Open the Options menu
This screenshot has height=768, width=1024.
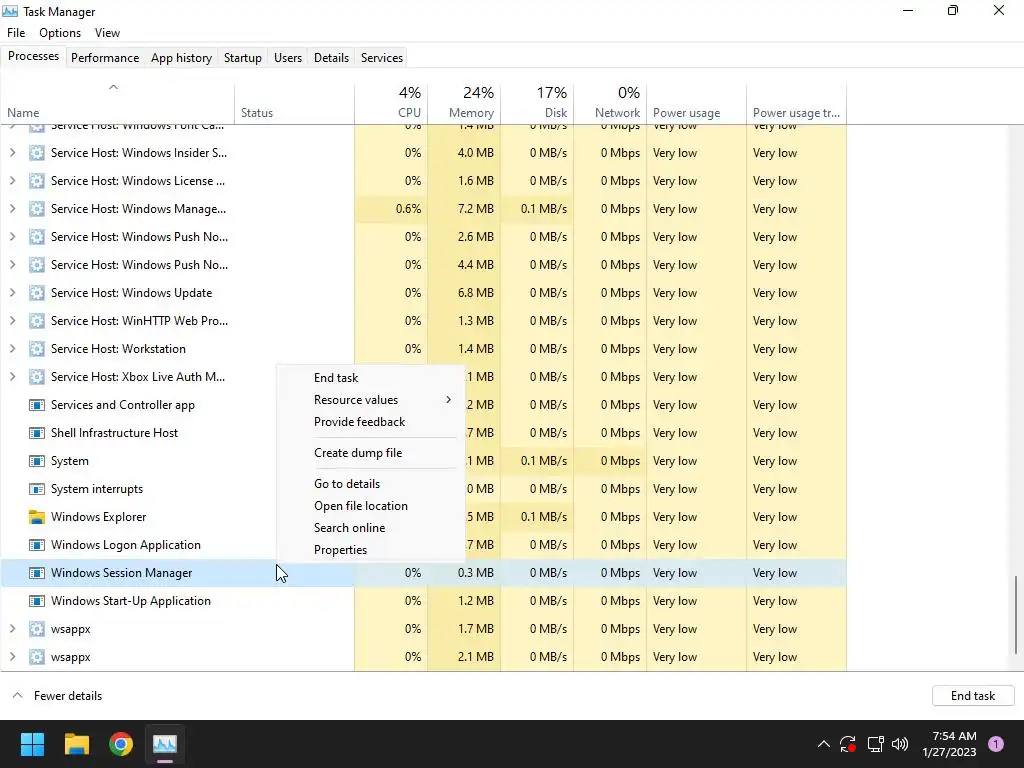60,33
